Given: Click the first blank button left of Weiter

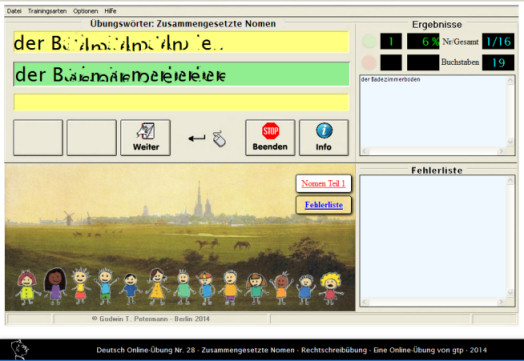Looking at the screenshot, I should (x=38, y=138).
